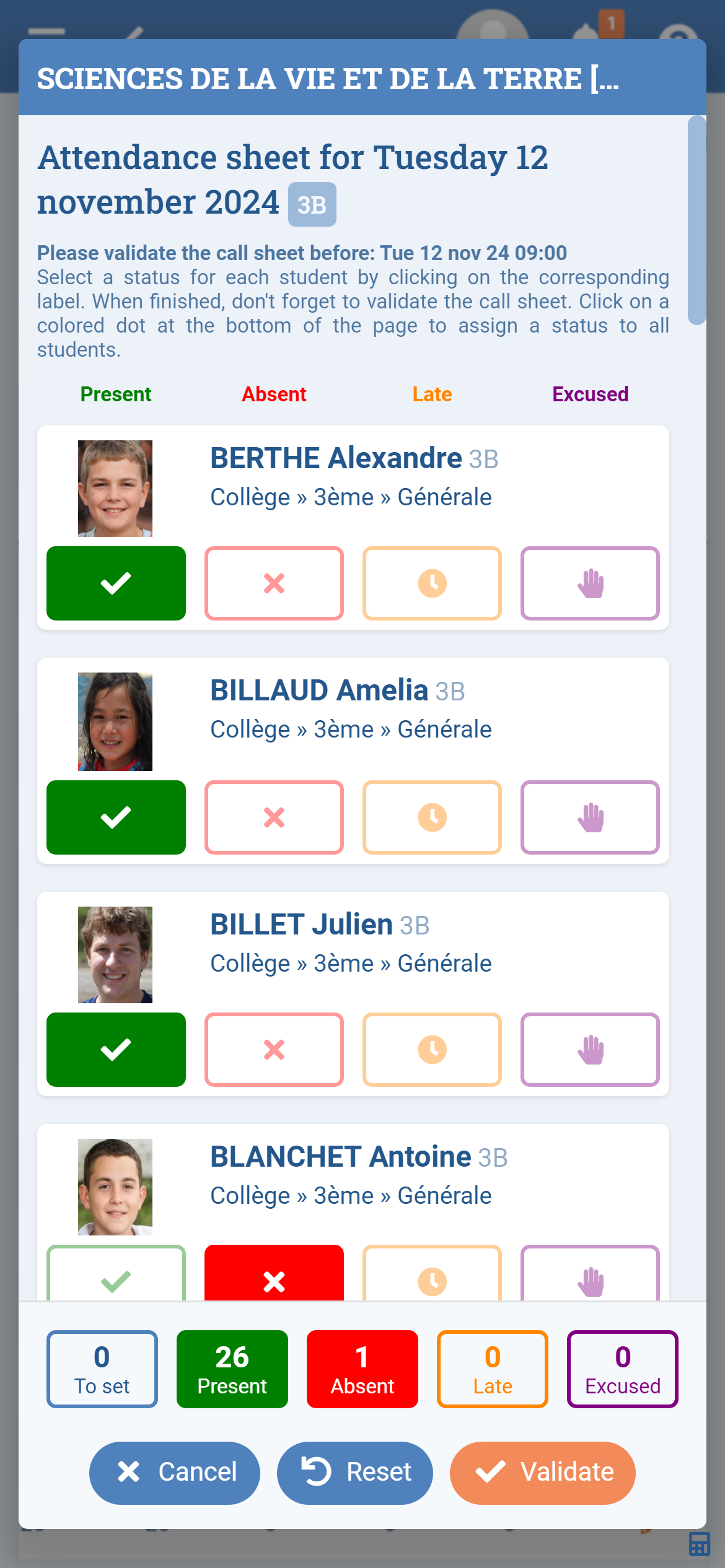725x1568 pixels.
Task: Toggle Absent status for BLANCHET Antoine
Action: [x=274, y=1274]
